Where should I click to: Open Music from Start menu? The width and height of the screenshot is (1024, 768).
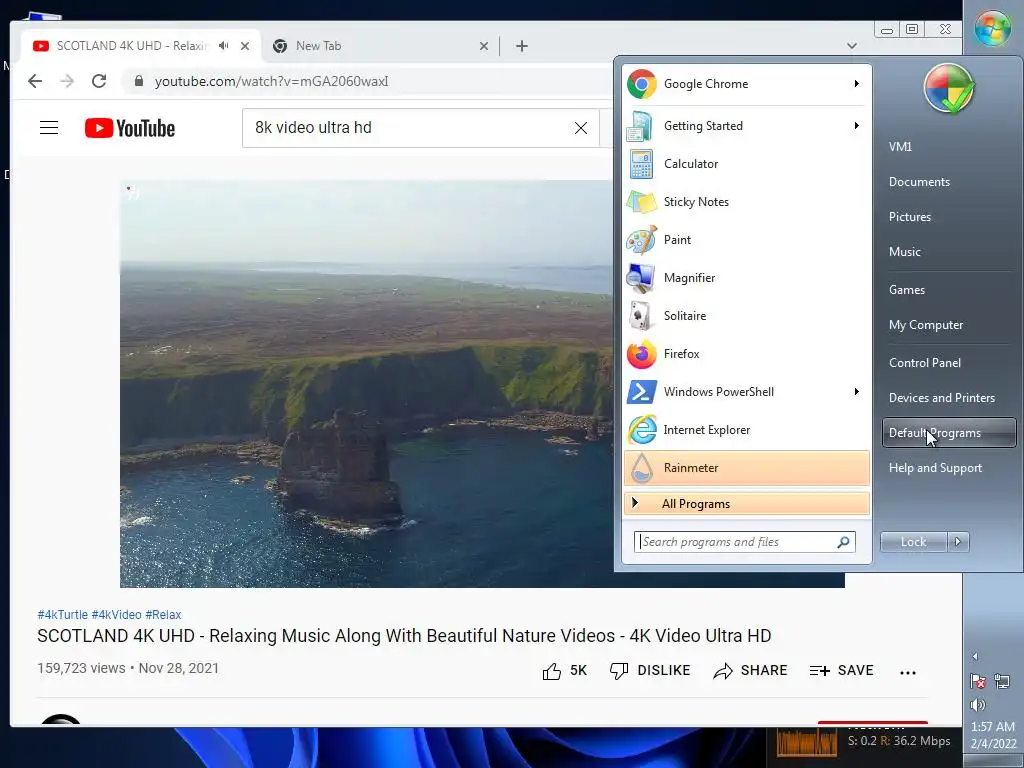pos(904,252)
